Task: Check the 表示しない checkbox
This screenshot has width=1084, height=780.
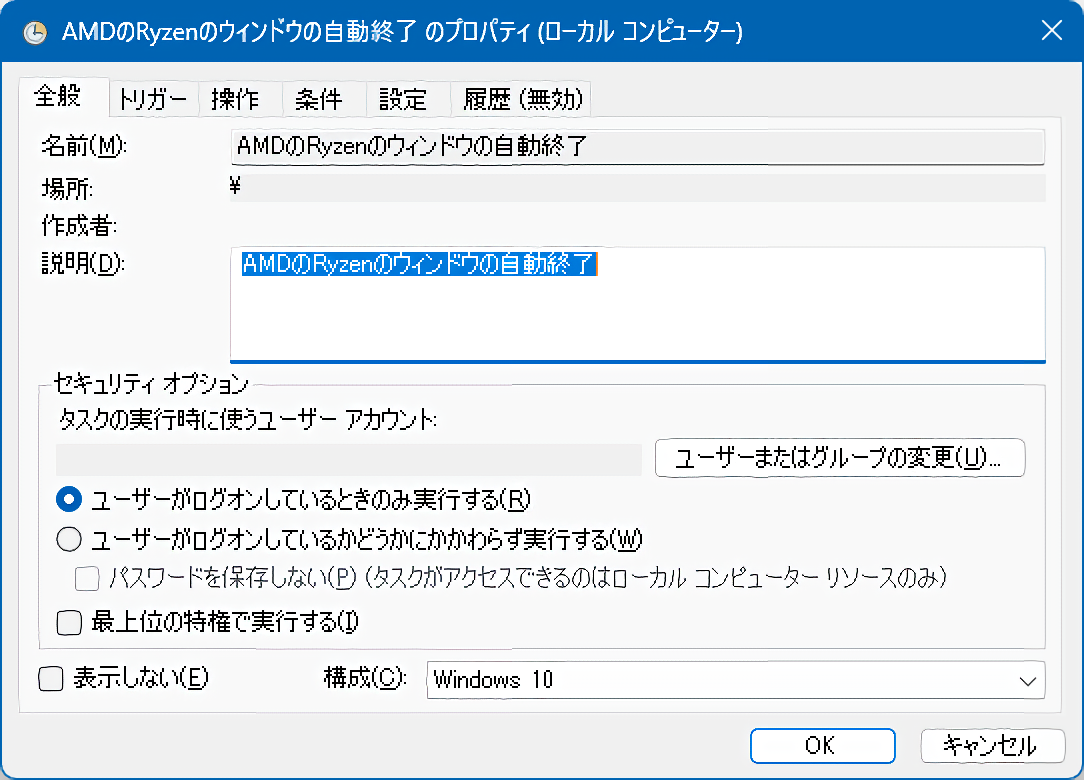Action: tap(48, 678)
